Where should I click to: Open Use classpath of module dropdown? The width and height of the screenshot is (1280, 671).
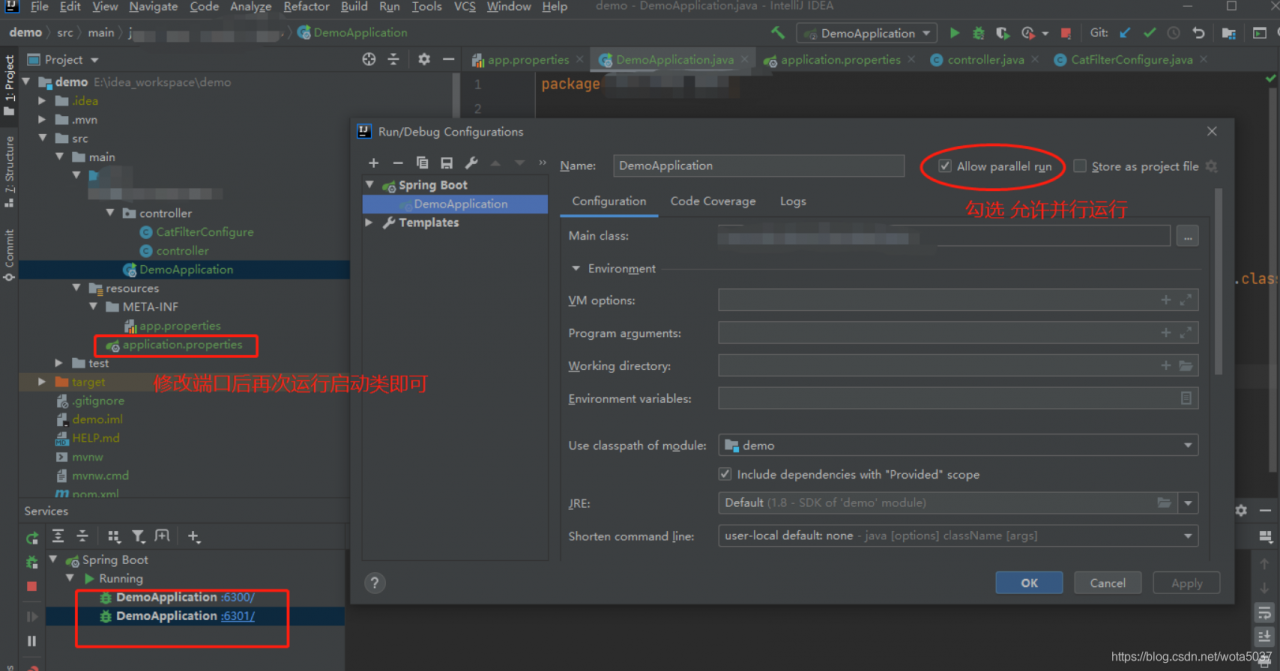tap(958, 445)
